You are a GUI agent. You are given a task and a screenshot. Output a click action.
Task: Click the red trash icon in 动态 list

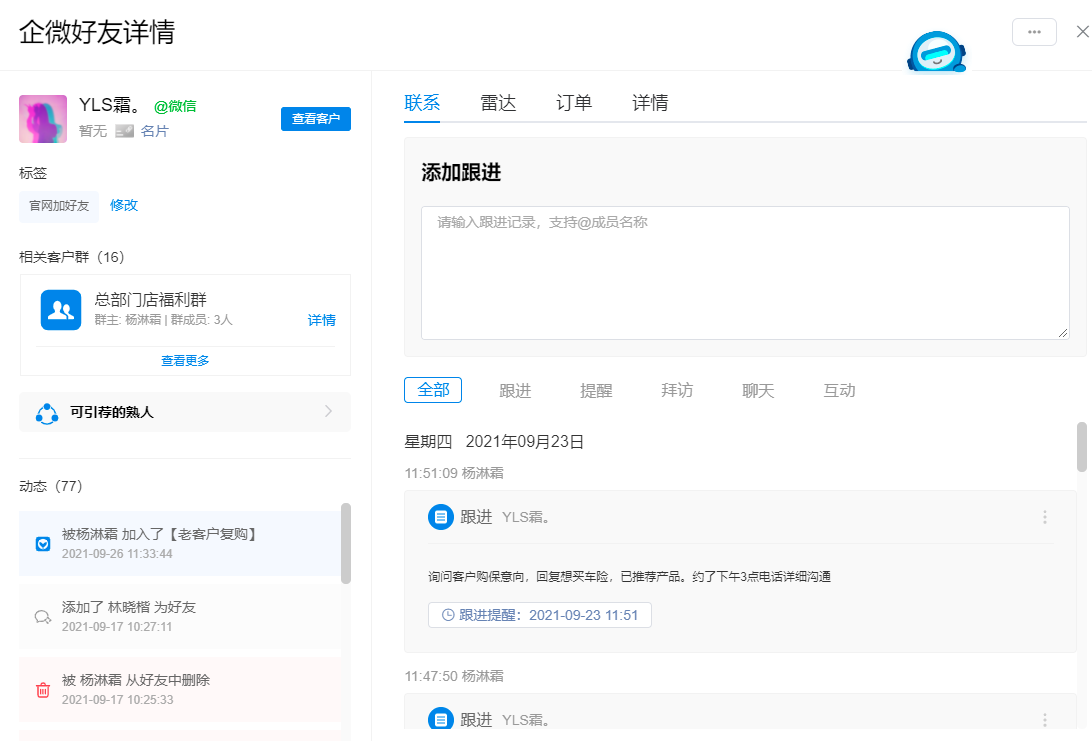(x=43, y=689)
